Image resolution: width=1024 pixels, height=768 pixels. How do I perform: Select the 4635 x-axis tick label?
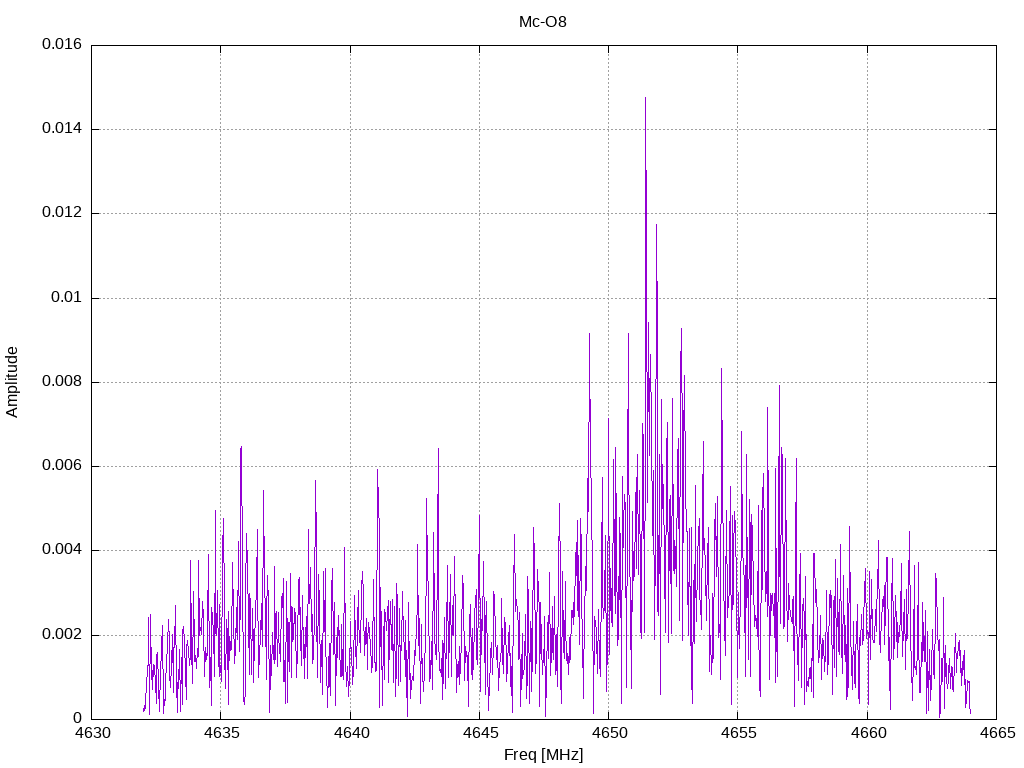221,733
